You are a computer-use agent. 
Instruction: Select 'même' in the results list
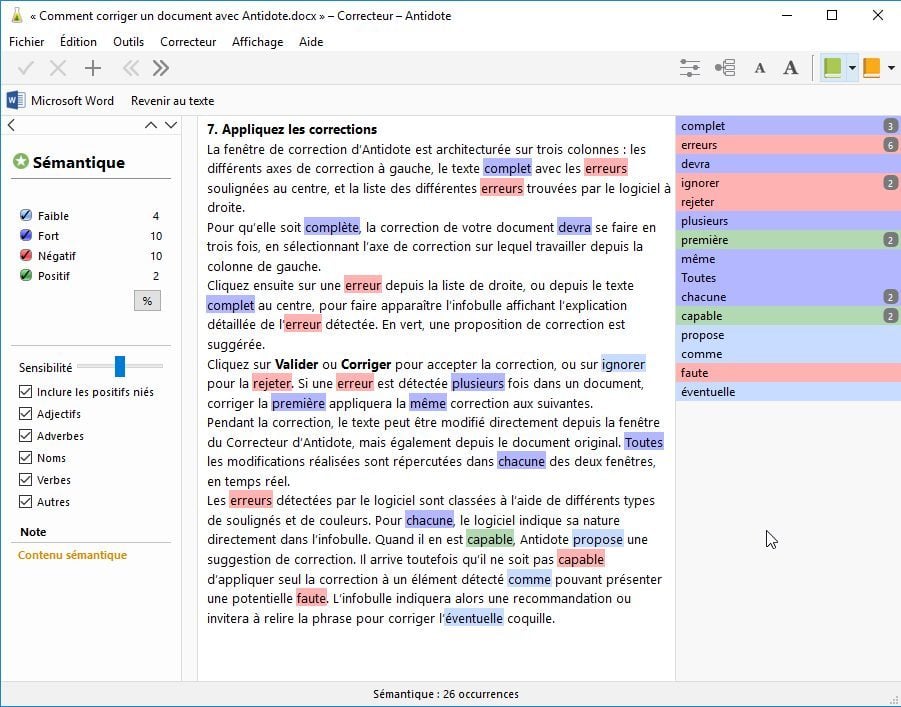pyautogui.click(x=788, y=259)
